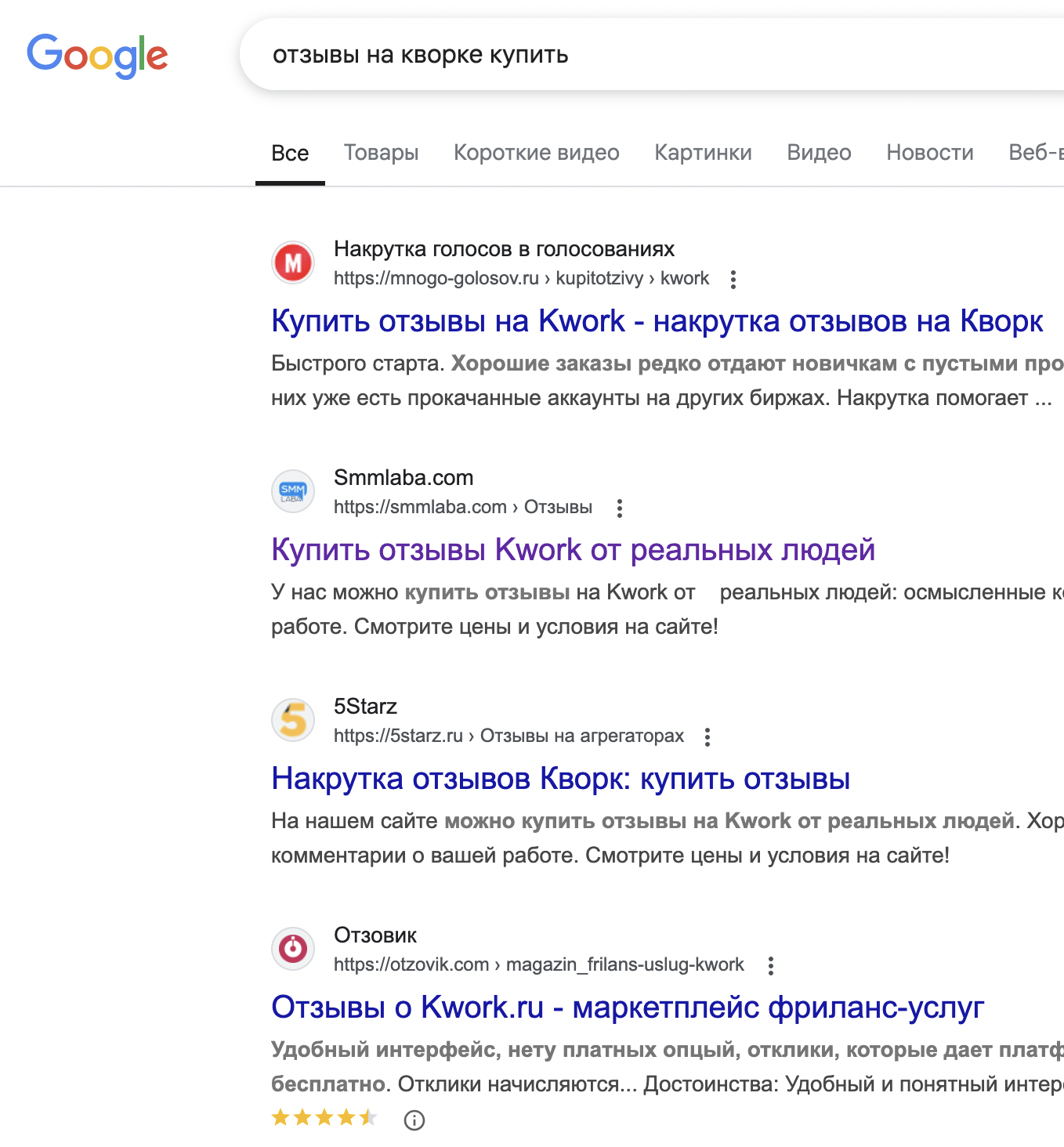Image resolution: width=1064 pixels, height=1147 pixels.
Task: Click the Отзовик site name
Action: pos(375,935)
